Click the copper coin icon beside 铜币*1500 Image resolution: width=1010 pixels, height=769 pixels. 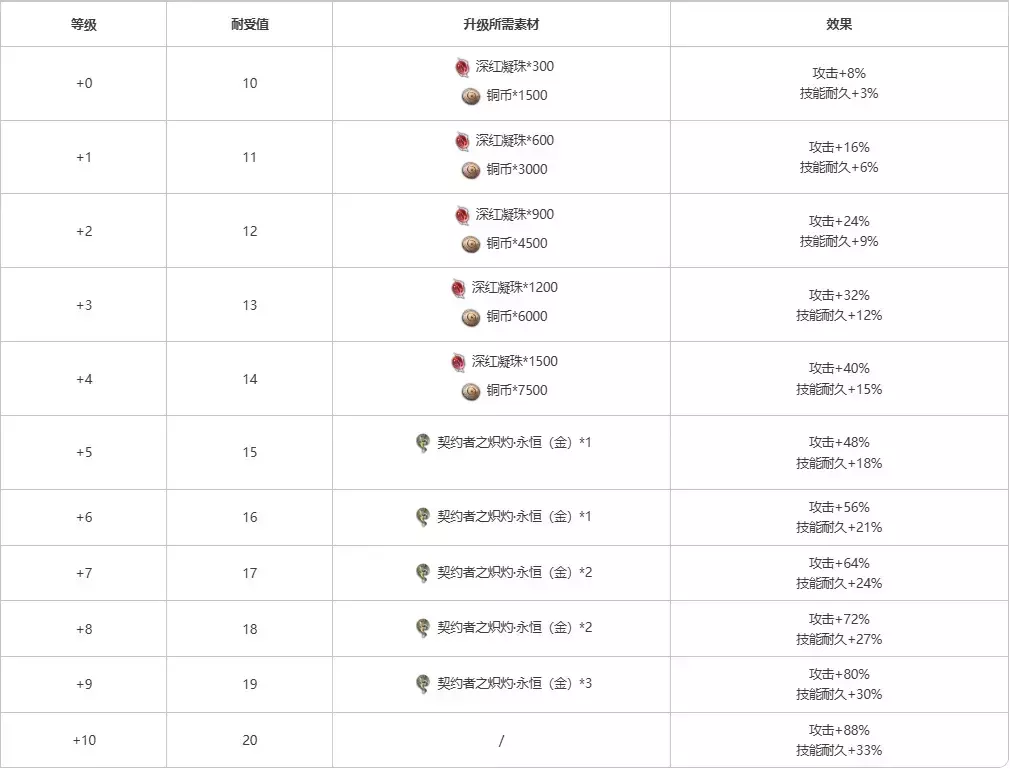[471, 96]
